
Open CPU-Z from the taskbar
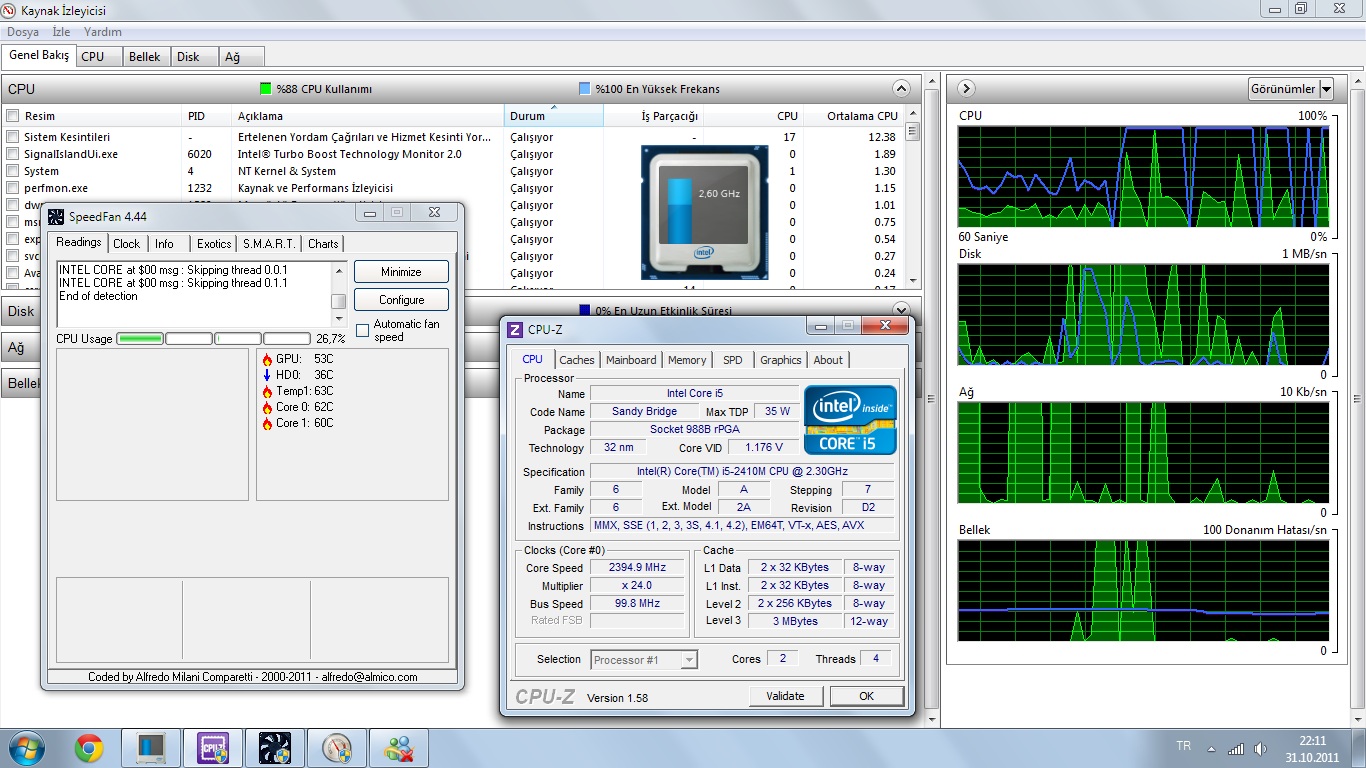[x=214, y=747]
